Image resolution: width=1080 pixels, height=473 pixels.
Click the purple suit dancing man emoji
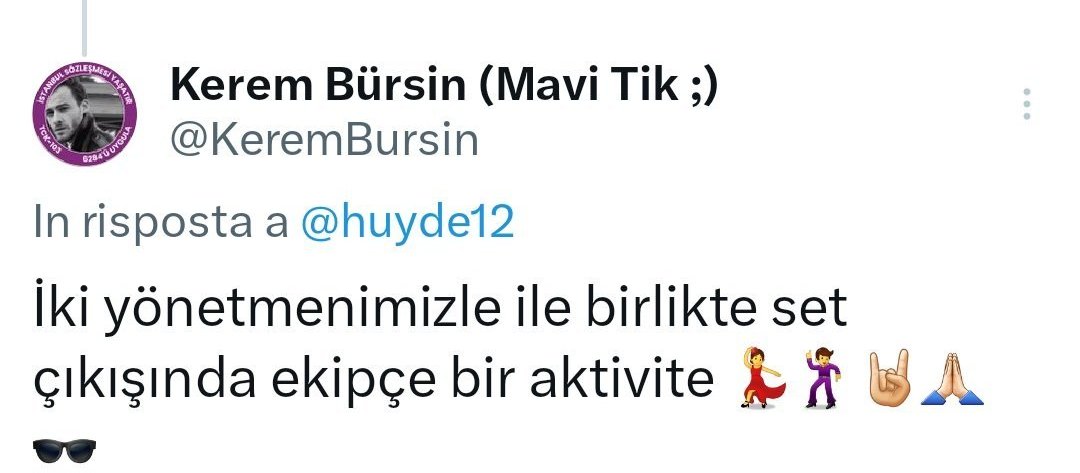pos(823,377)
